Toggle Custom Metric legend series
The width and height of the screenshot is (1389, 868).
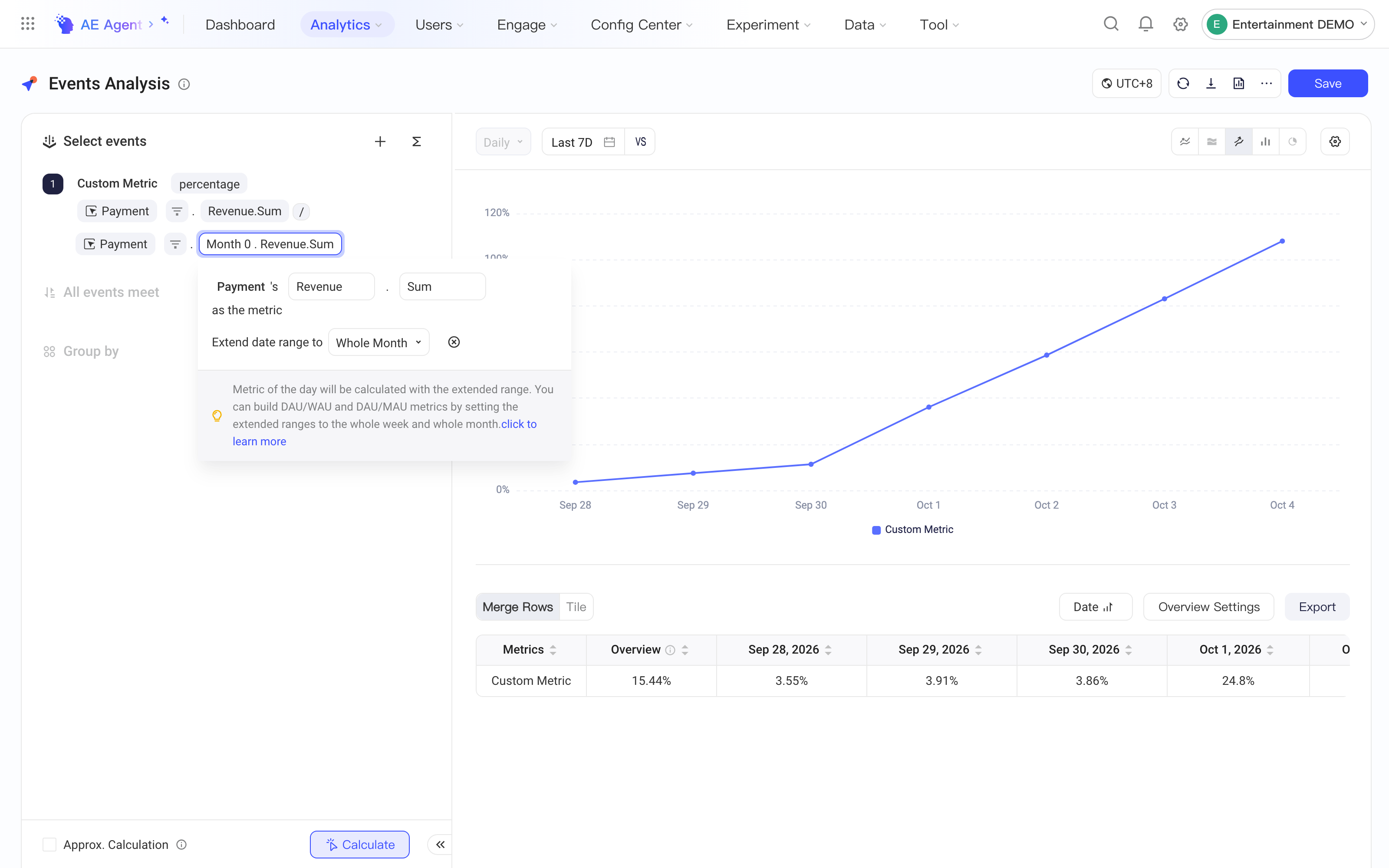(x=912, y=529)
